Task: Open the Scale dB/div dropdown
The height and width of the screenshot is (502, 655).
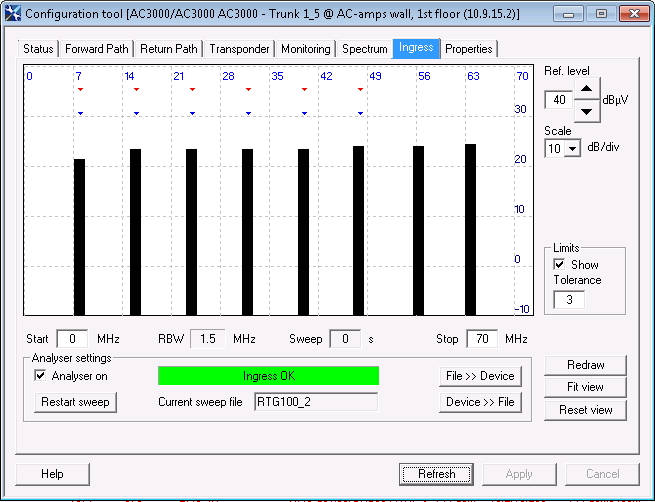Action: pyautogui.click(x=573, y=148)
